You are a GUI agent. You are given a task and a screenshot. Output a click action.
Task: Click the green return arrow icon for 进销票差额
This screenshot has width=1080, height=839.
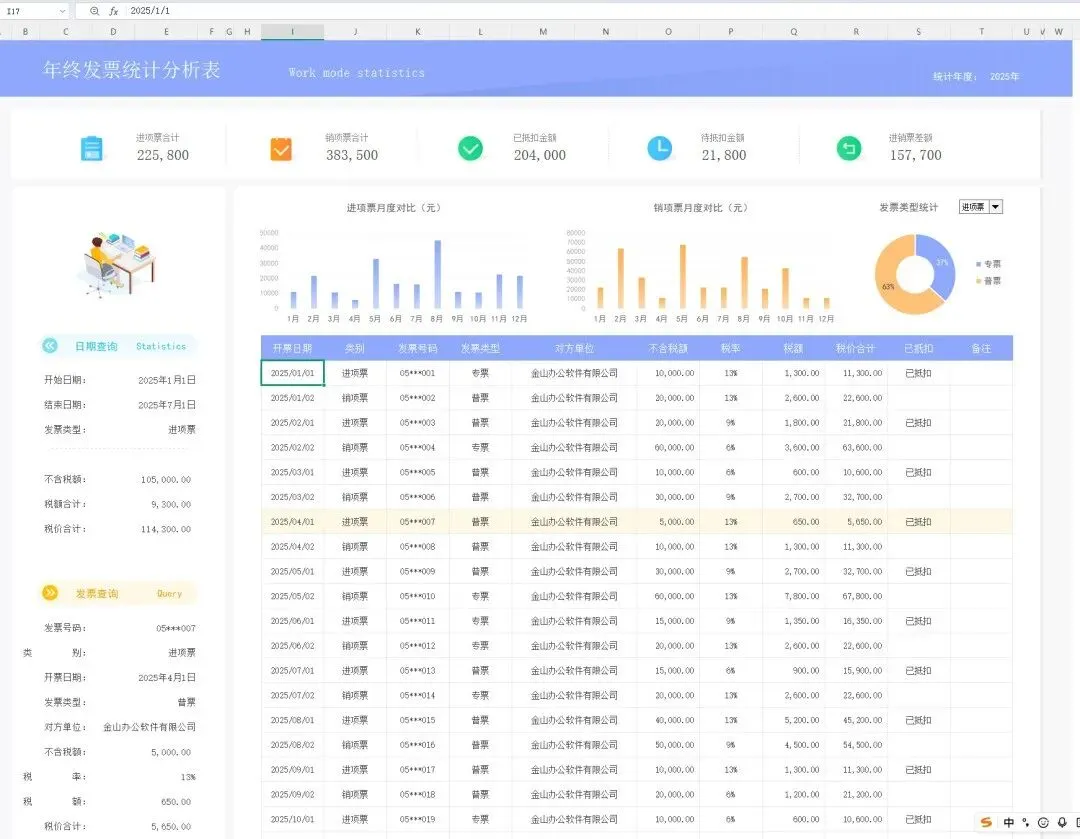(x=849, y=148)
